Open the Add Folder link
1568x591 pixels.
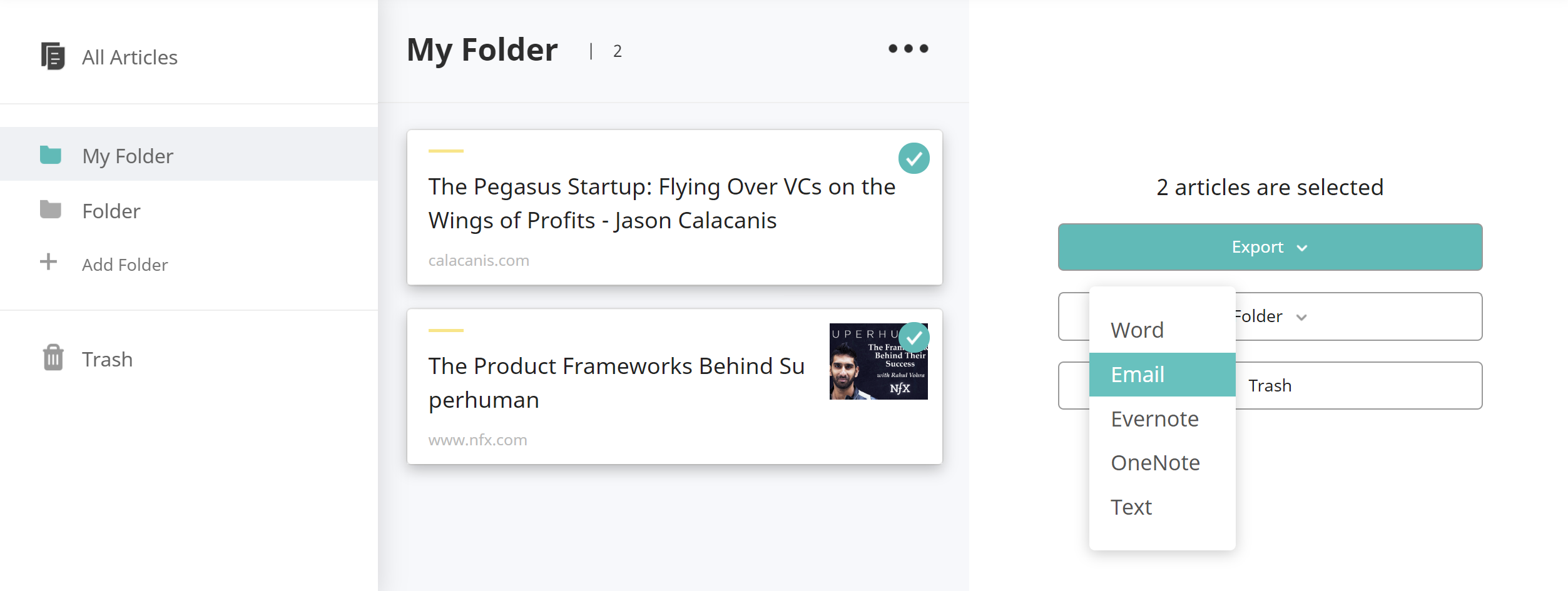(125, 265)
